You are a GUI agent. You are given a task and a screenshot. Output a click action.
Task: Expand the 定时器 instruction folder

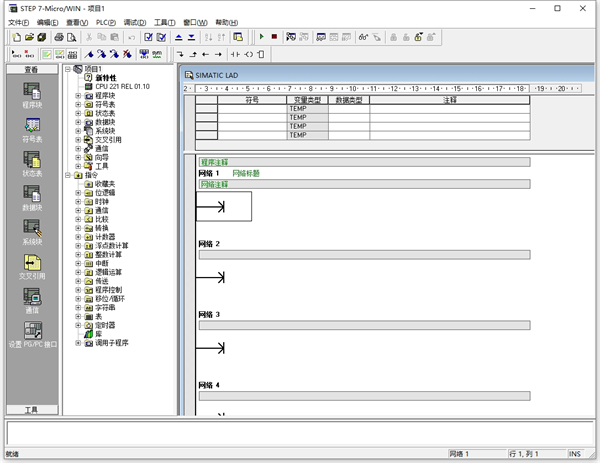click(x=78, y=324)
